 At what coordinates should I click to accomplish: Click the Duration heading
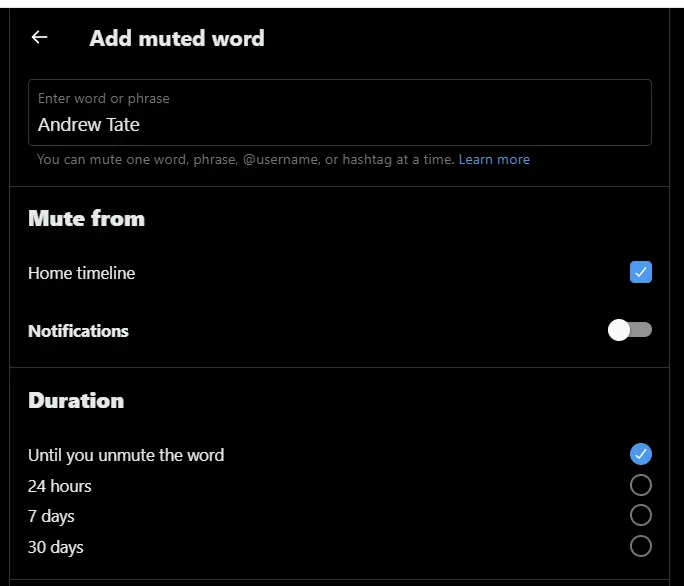[x=76, y=401]
